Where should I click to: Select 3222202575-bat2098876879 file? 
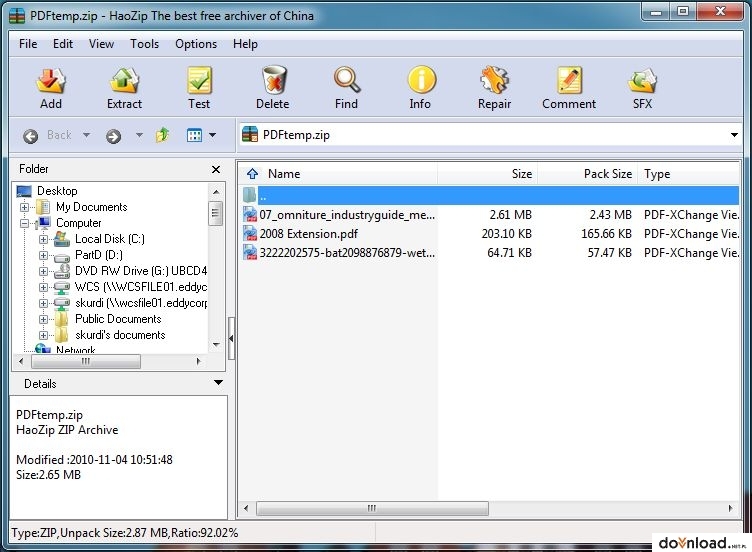tap(347, 253)
